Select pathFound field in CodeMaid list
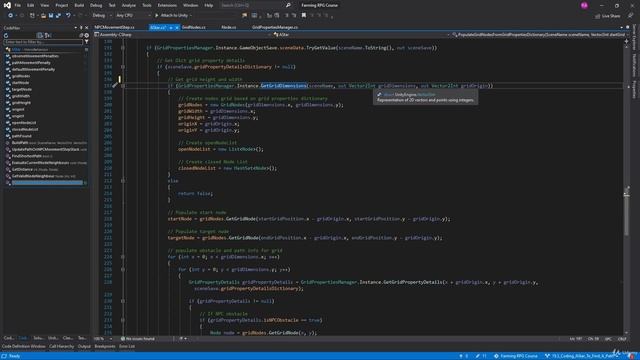The height and width of the screenshot is (360, 640). (x=21, y=136)
